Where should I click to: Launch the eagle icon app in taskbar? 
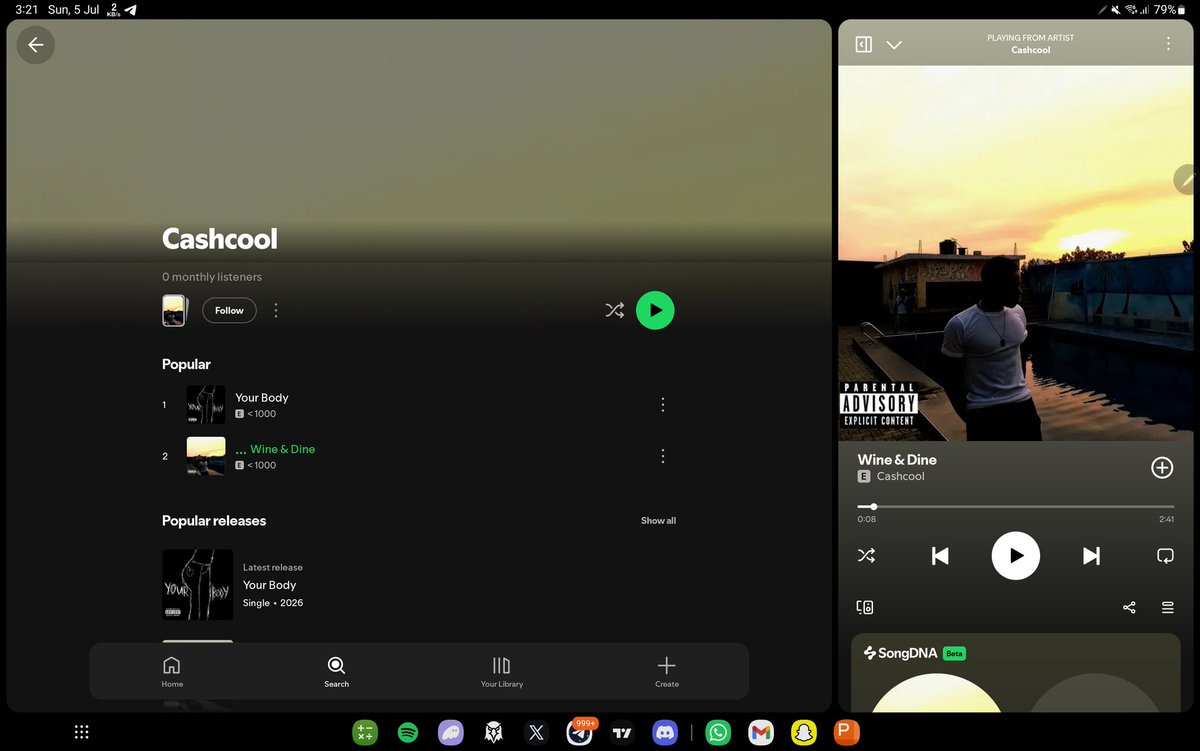point(494,733)
